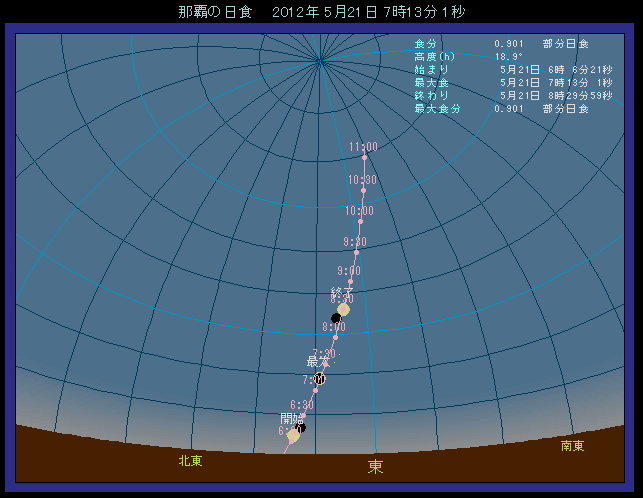Click the black moon disk near 開始 label
This screenshot has width=643, height=498.
click(x=300, y=428)
